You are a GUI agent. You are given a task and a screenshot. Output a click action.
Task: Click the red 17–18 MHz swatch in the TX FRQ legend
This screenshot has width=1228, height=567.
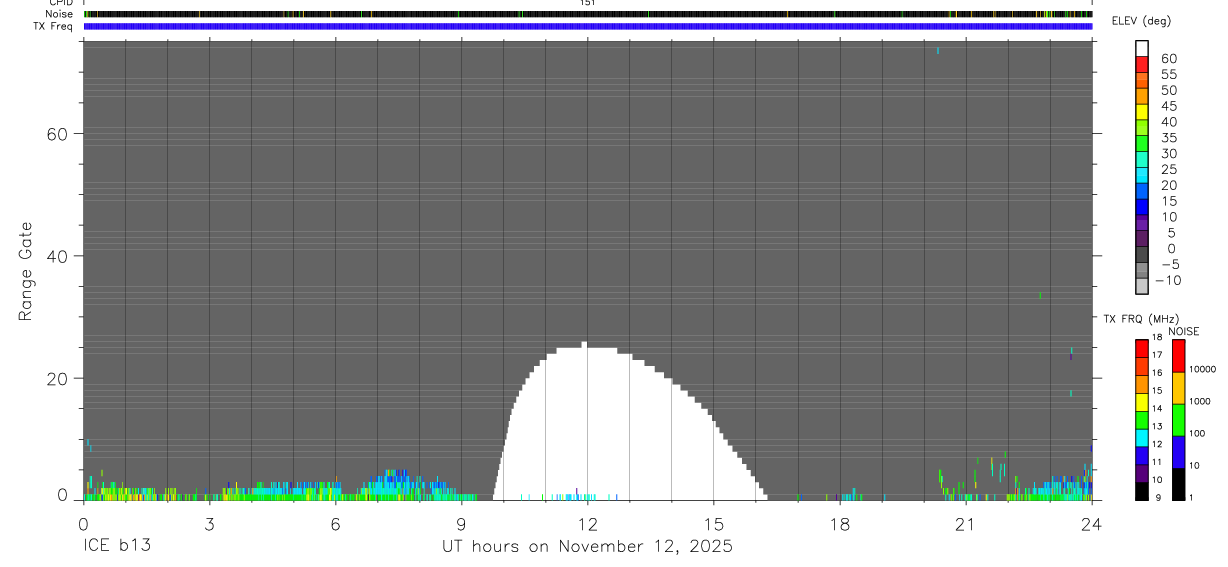click(x=1142, y=347)
